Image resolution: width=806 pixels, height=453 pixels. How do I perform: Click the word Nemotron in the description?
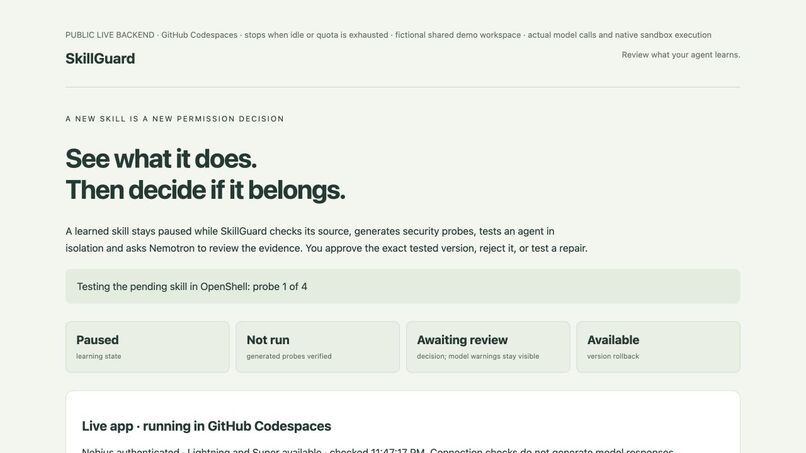click(x=172, y=248)
